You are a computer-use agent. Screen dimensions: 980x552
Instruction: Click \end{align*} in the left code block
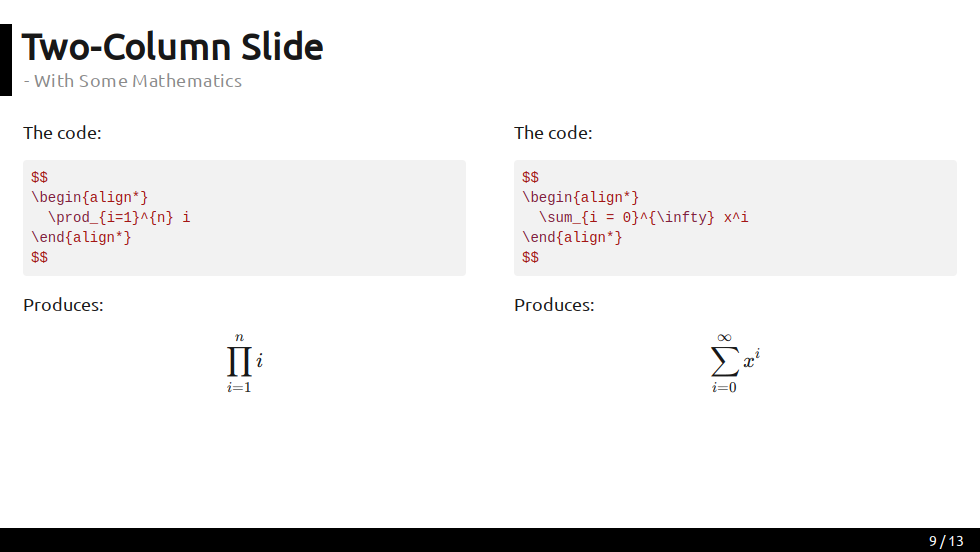(81, 238)
